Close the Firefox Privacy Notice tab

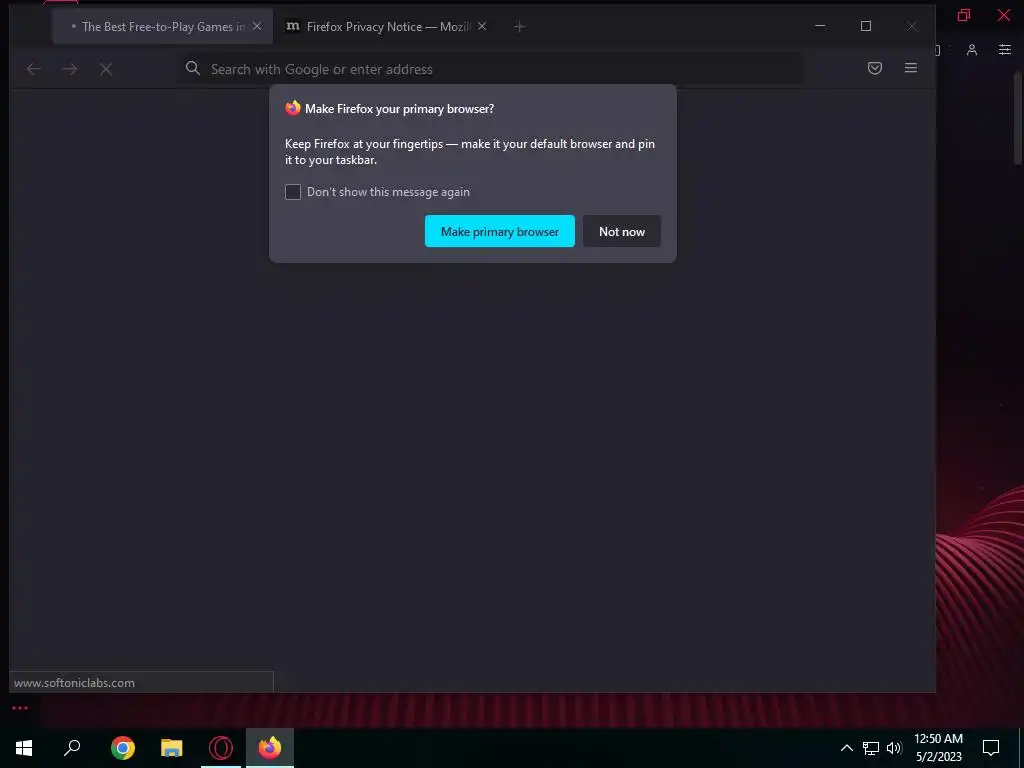pyautogui.click(x=482, y=26)
